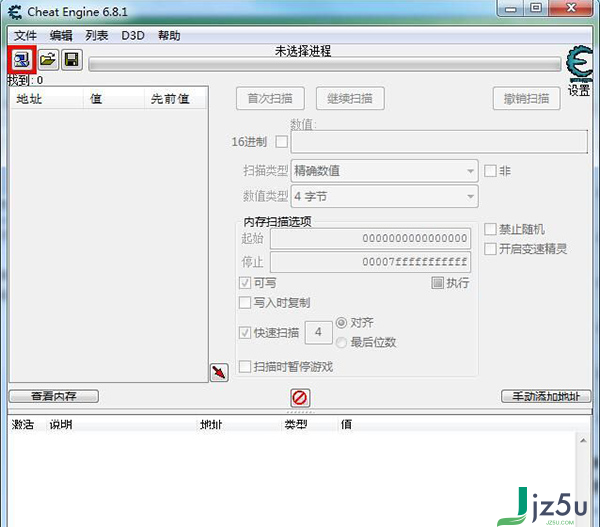Click the scan progress bar
Image resolution: width=600 pixels, height=527 pixels.
(324, 64)
